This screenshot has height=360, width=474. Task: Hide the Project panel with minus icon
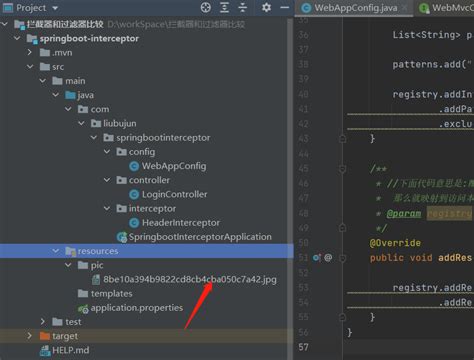(x=285, y=7)
